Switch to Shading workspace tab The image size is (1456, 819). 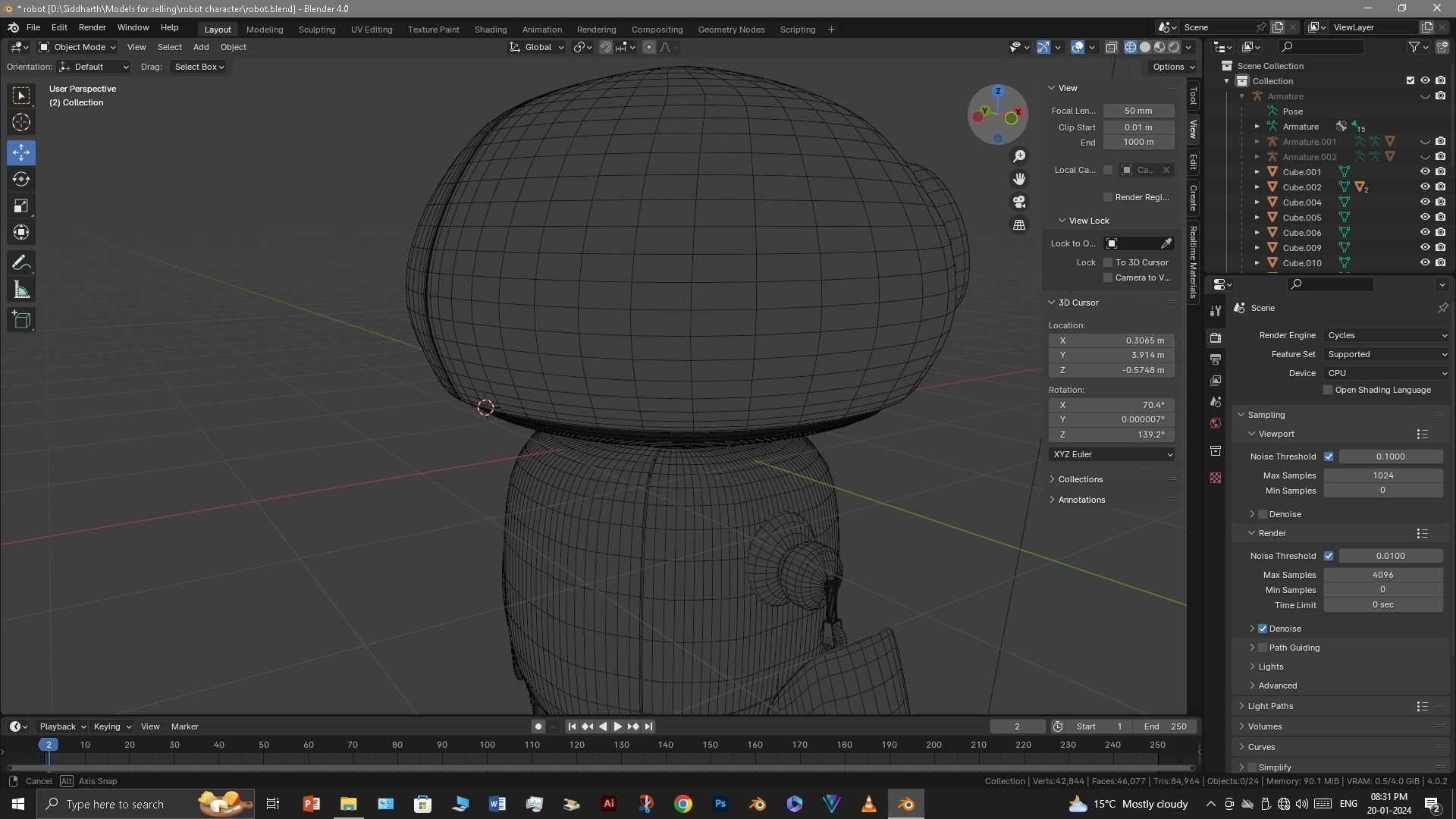click(490, 30)
